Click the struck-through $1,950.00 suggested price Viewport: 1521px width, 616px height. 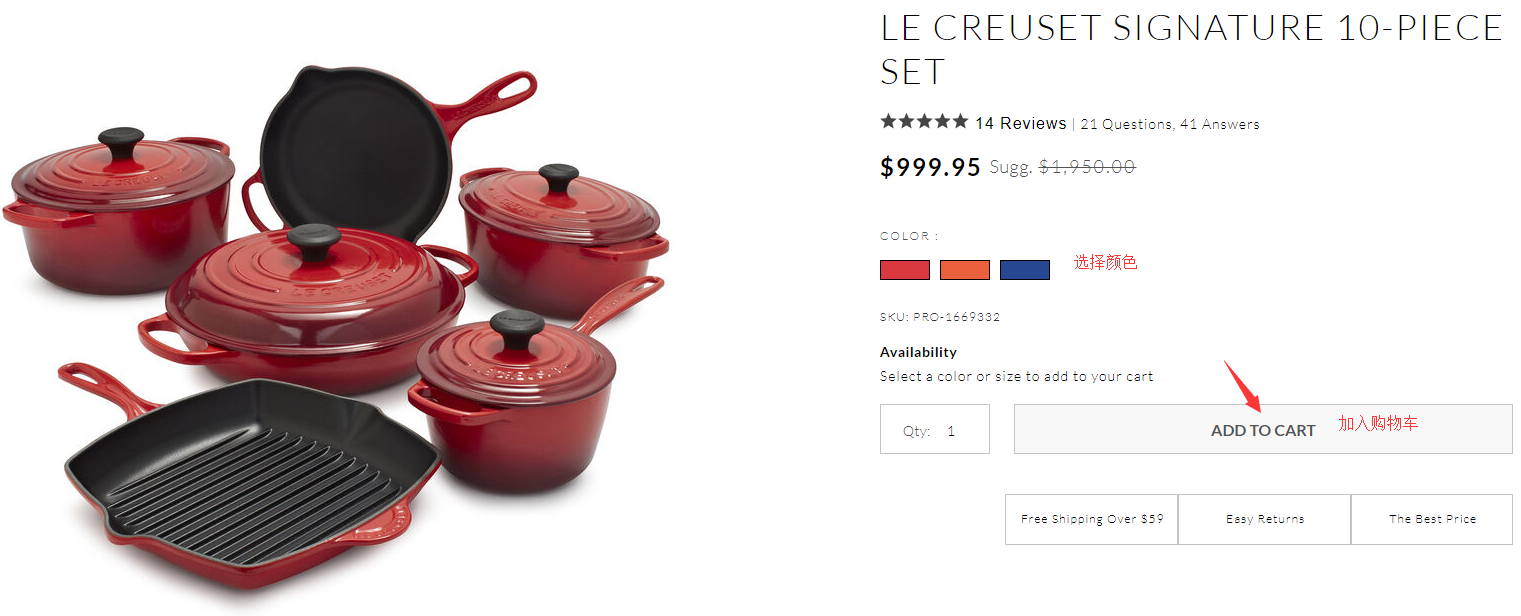[x=1087, y=167]
